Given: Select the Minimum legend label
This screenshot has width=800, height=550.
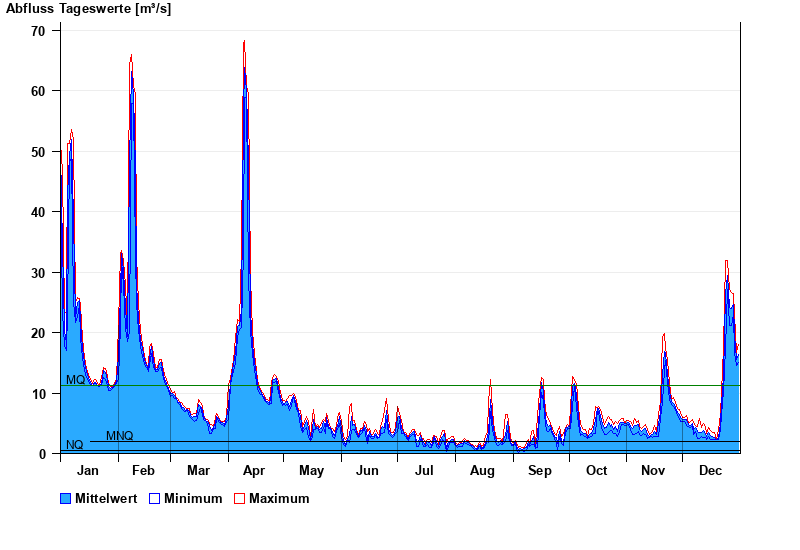Looking at the screenshot, I should point(193,498).
